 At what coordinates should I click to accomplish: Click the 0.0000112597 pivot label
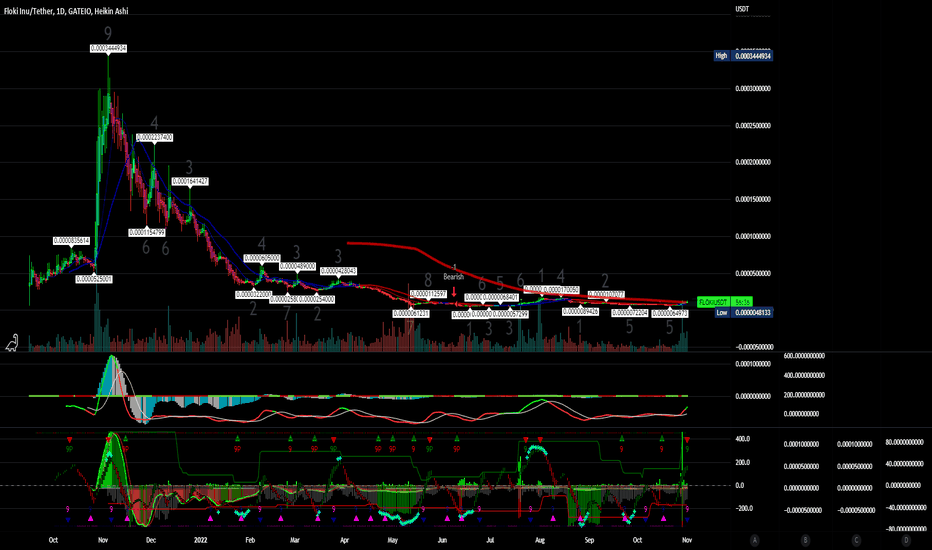point(428,294)
